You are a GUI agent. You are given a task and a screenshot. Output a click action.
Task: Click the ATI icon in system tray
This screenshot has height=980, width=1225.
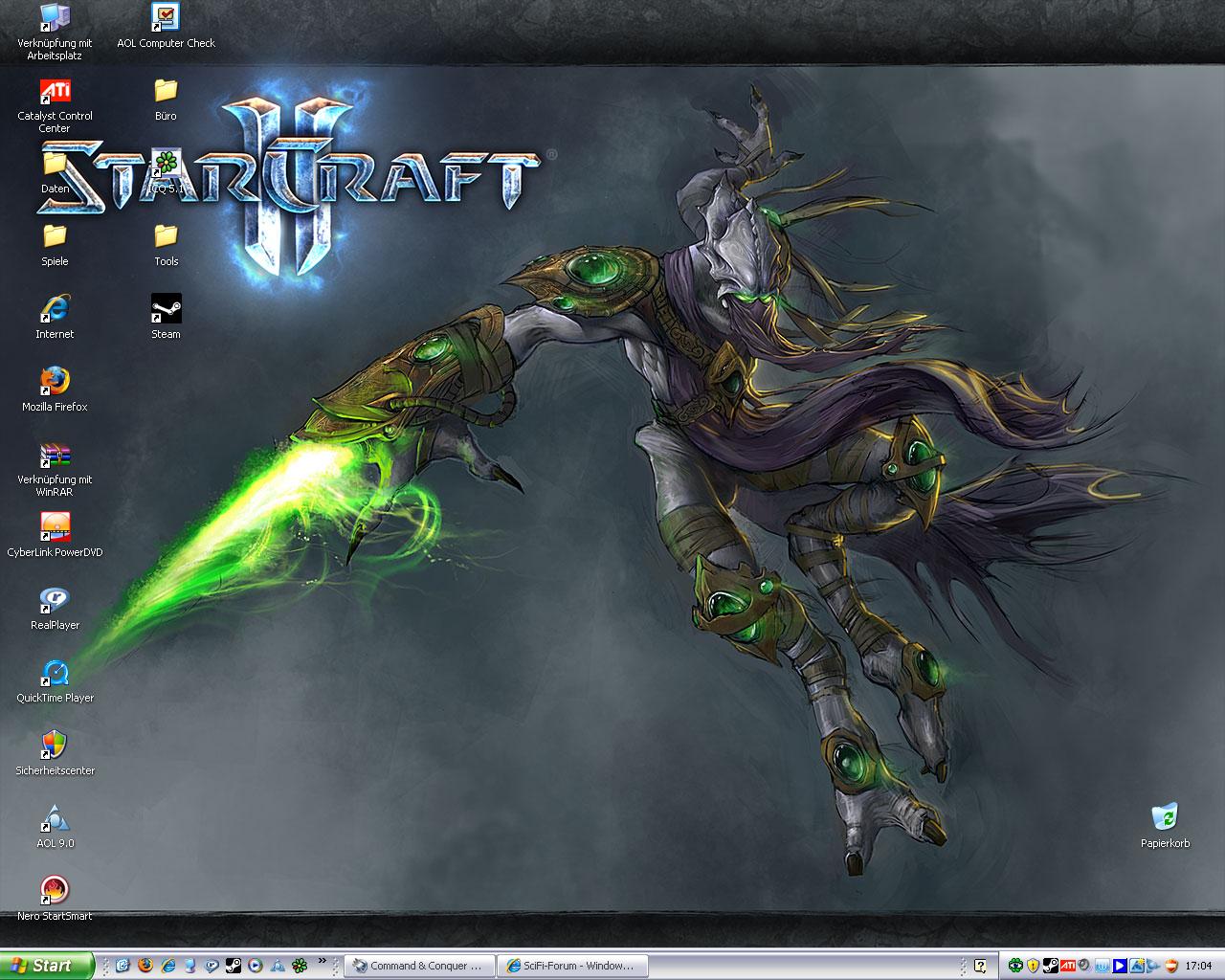1067,966
